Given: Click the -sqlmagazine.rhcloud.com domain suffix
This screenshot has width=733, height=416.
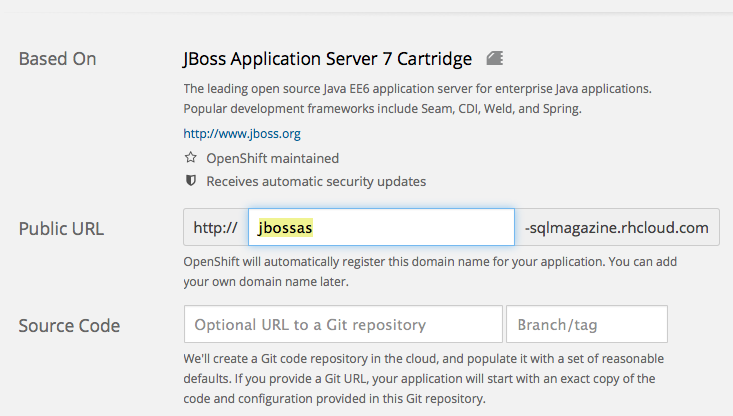Looking at the screenshot, I should pos(617,228).
